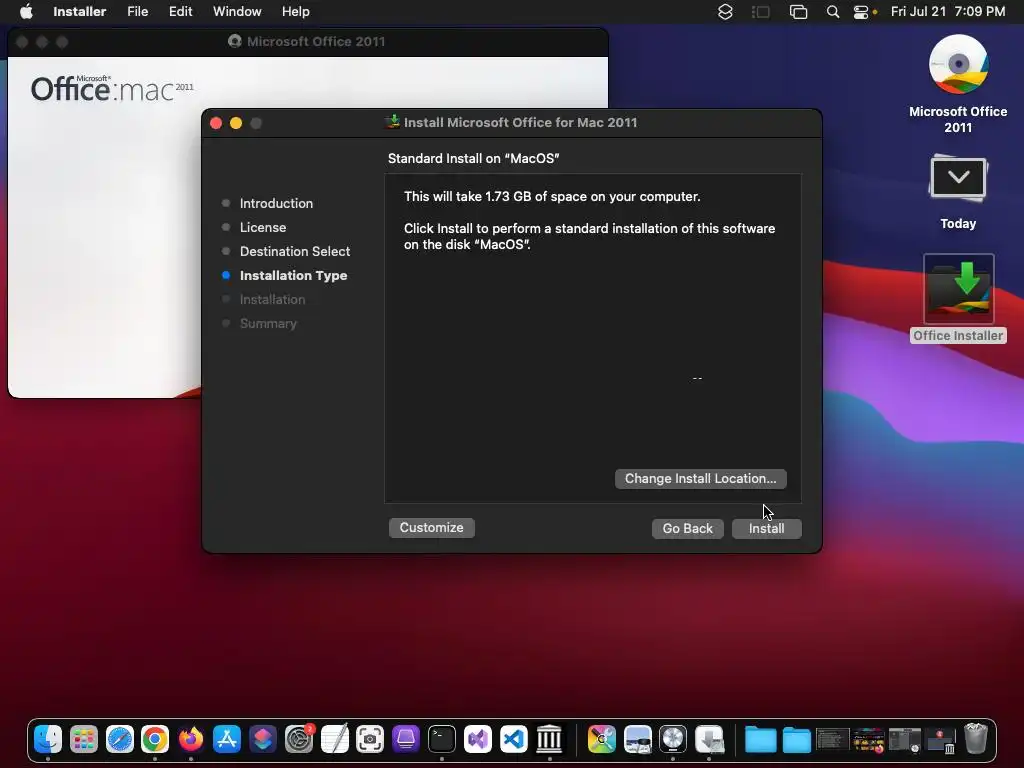The width and height of the screenshot is (1024, 768).
Task: Open the Shortcuts app in Dock
Action: coord(263,739)
